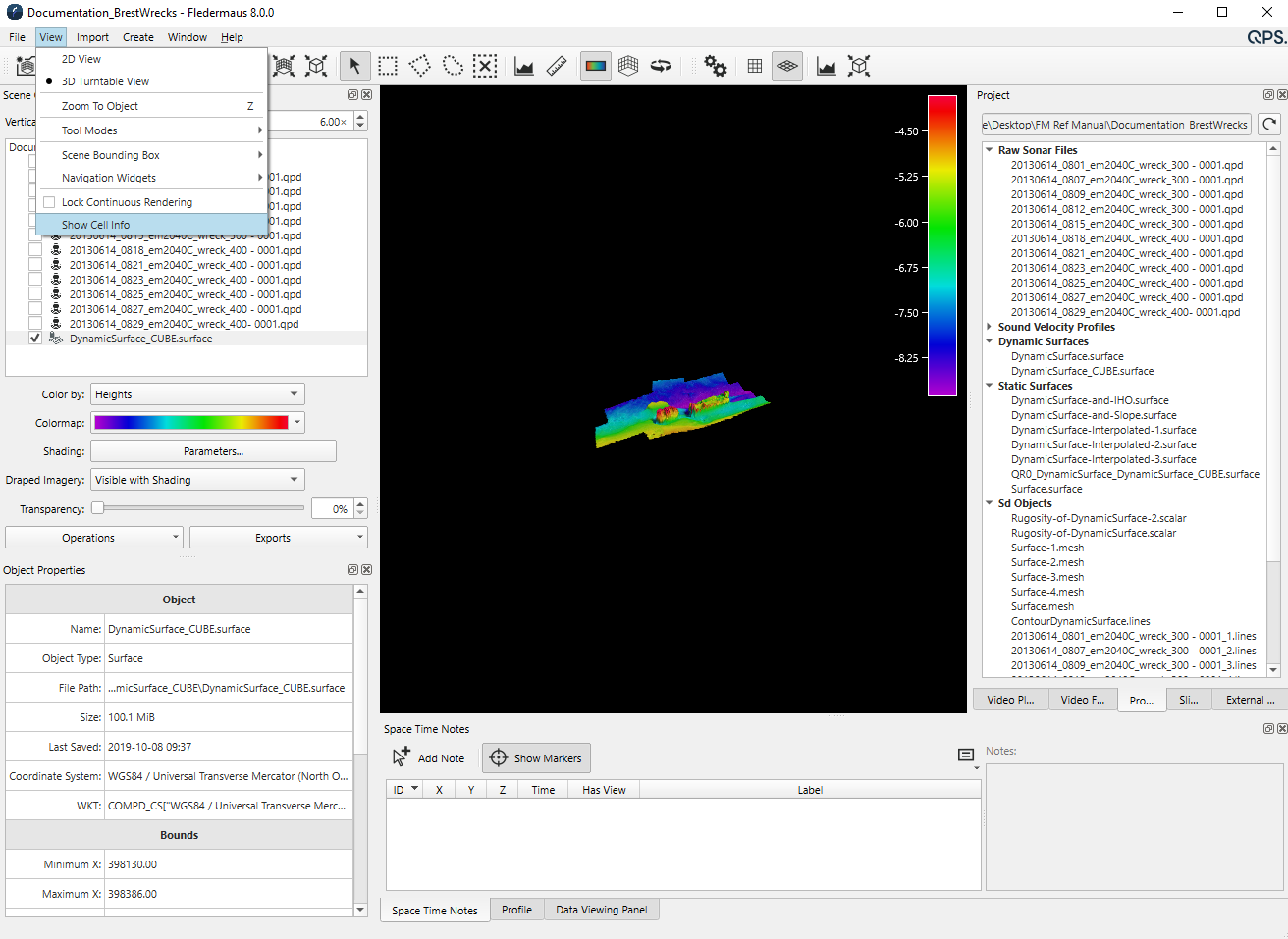The height and width of the screenshot is (939, 1288).
Task: Open the gears settings icon
Action: (715, 66)
